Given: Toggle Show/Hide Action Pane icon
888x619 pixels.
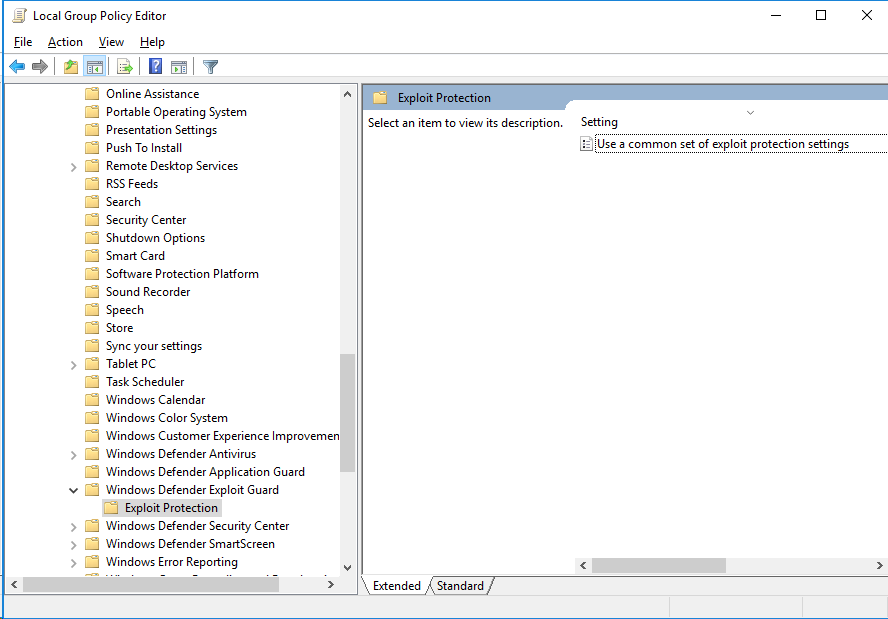Looking at the screenshot, I should coord(179,67).
